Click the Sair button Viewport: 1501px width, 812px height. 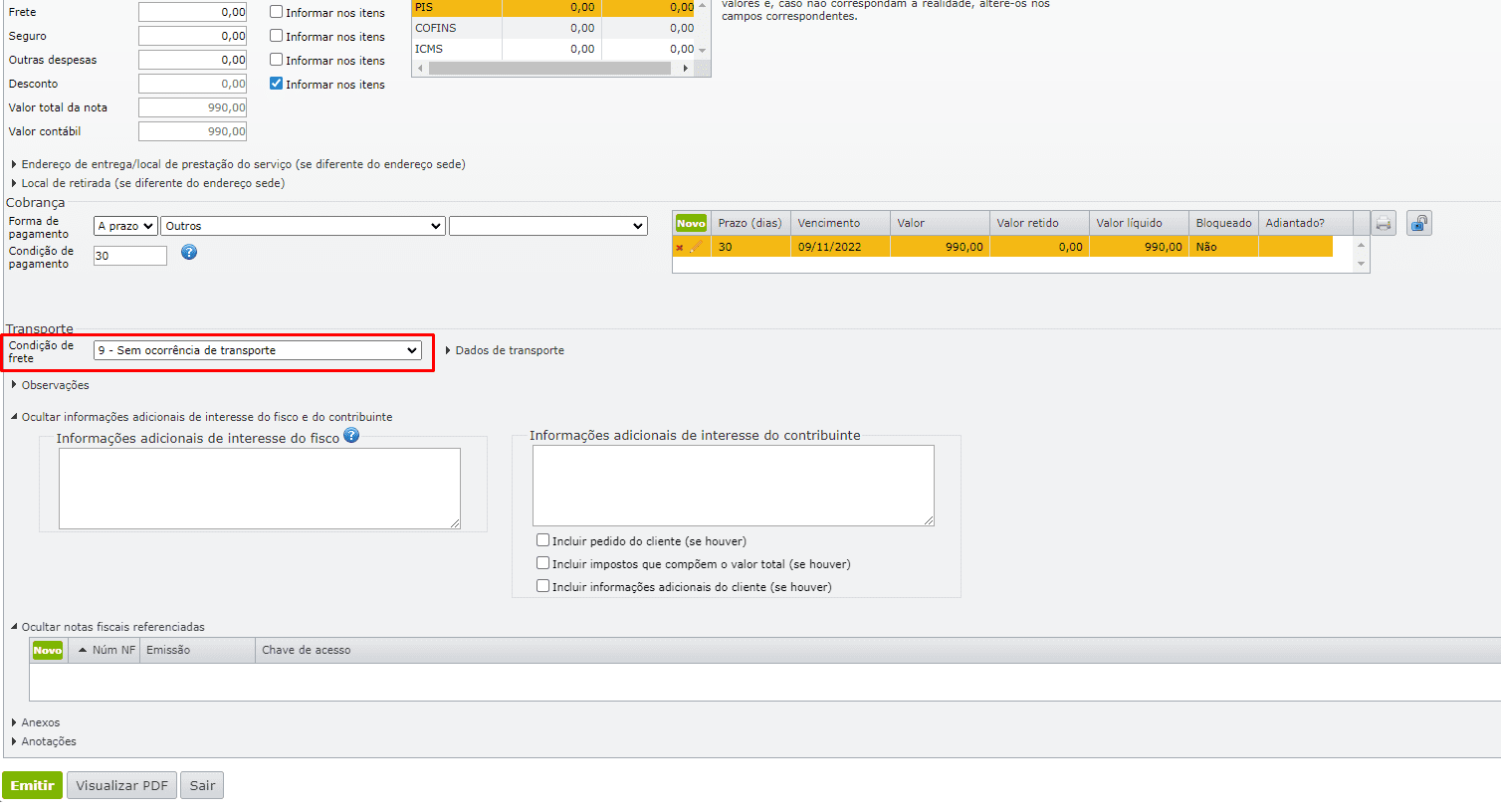[x=202, y=785]
